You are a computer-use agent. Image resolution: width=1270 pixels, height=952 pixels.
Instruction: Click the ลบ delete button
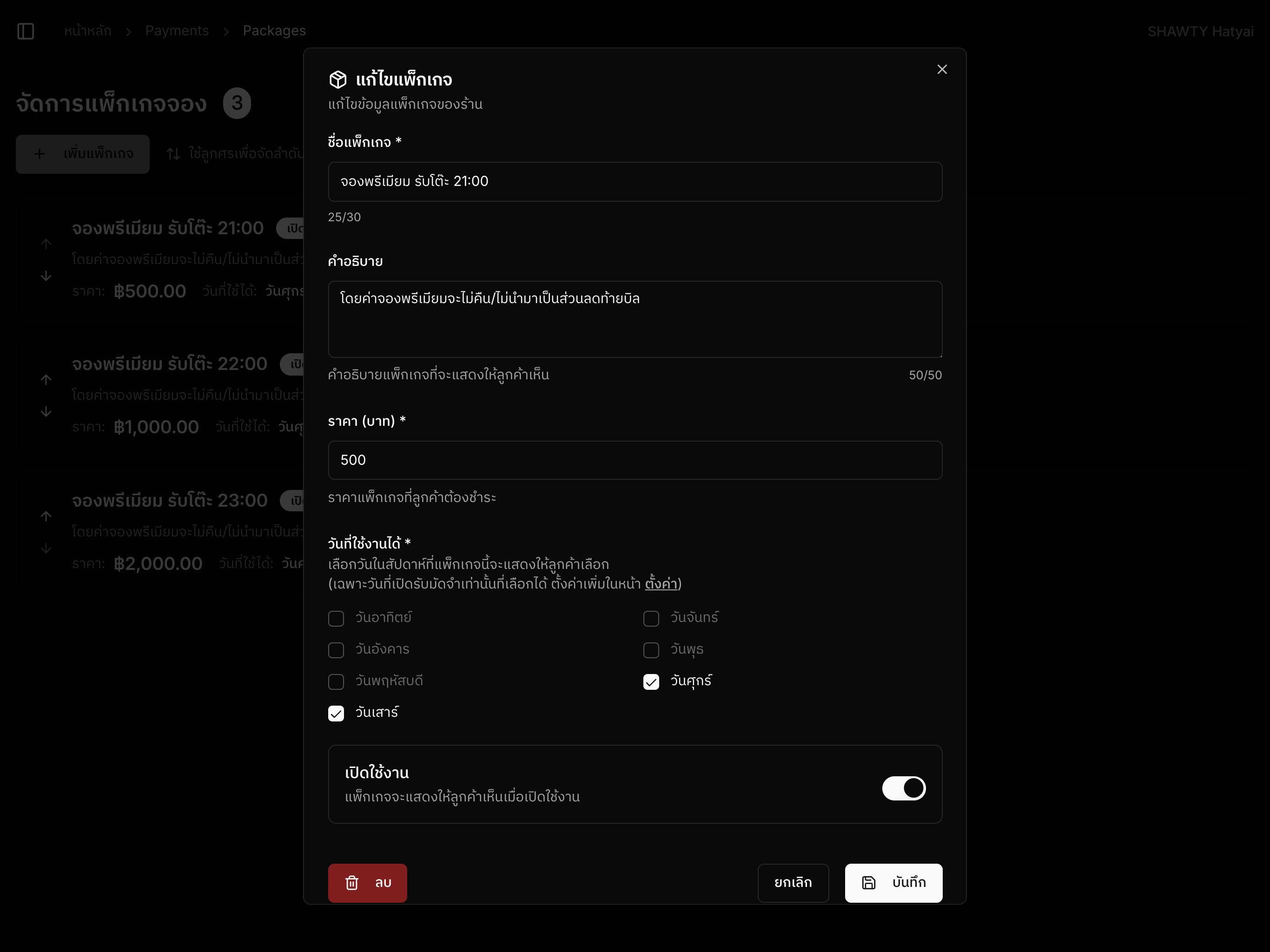coord(367,883)
